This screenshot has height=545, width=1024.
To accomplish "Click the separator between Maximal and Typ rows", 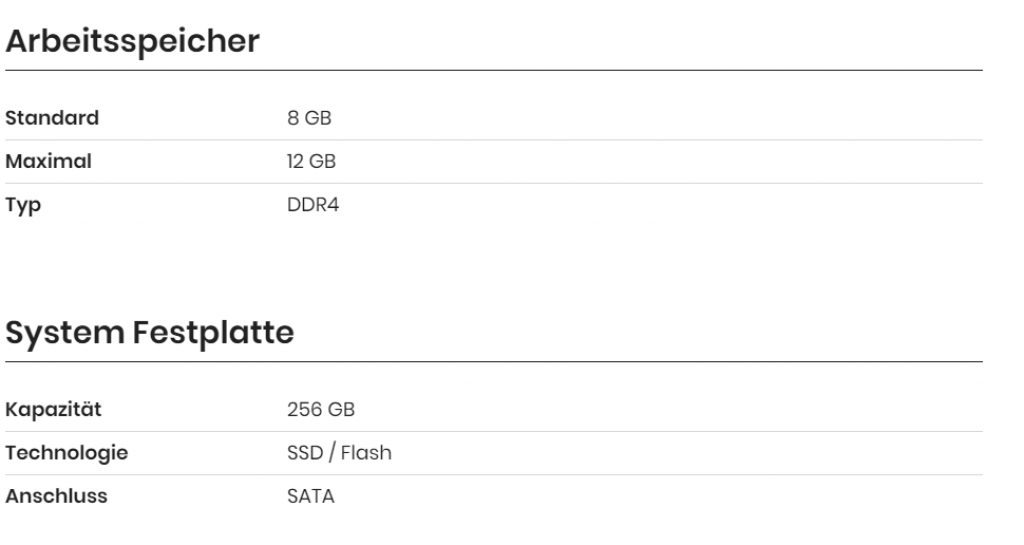I will (x=494, y=183).
